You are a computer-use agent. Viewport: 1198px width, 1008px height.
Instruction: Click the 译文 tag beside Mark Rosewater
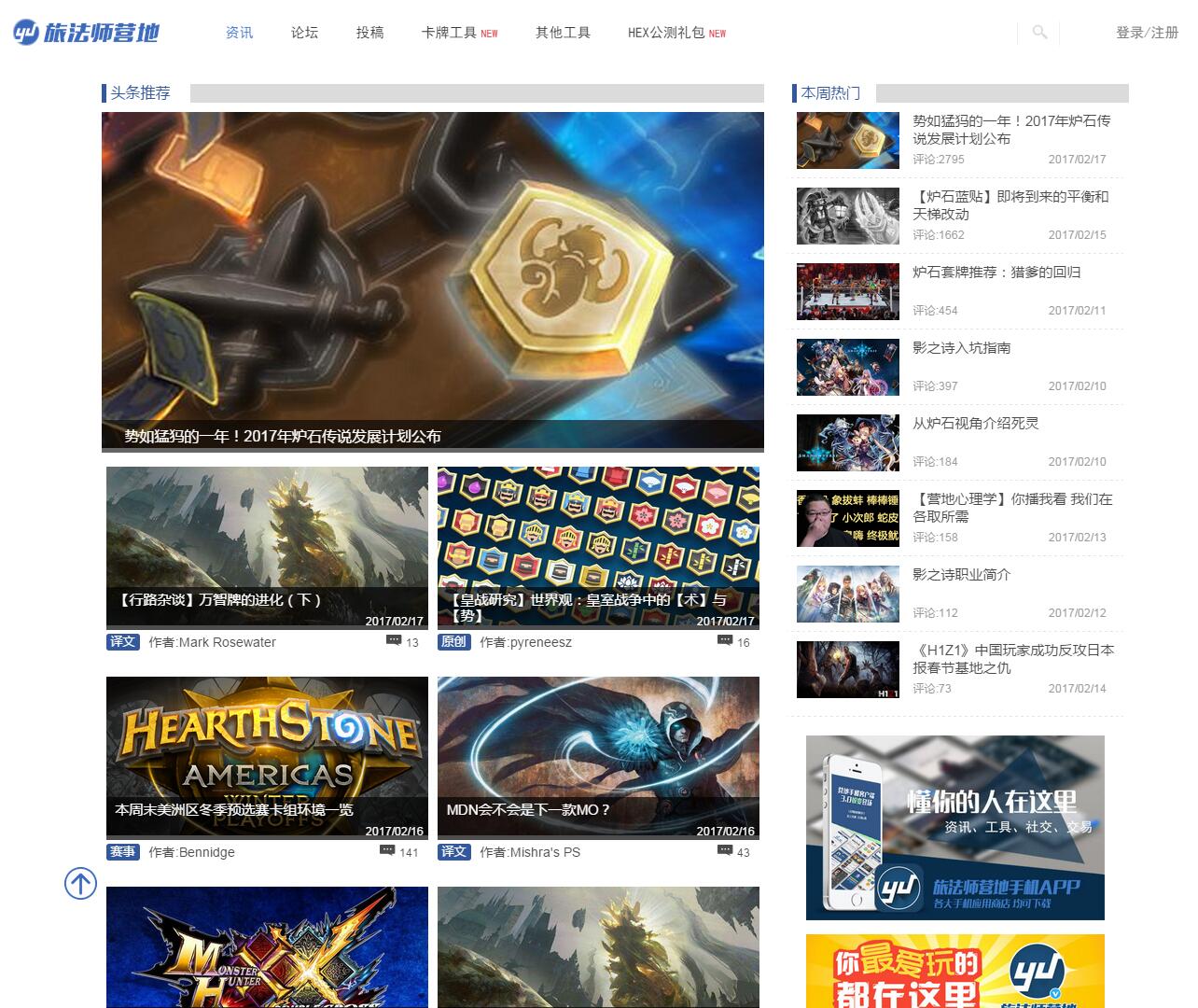click(123, 642)
